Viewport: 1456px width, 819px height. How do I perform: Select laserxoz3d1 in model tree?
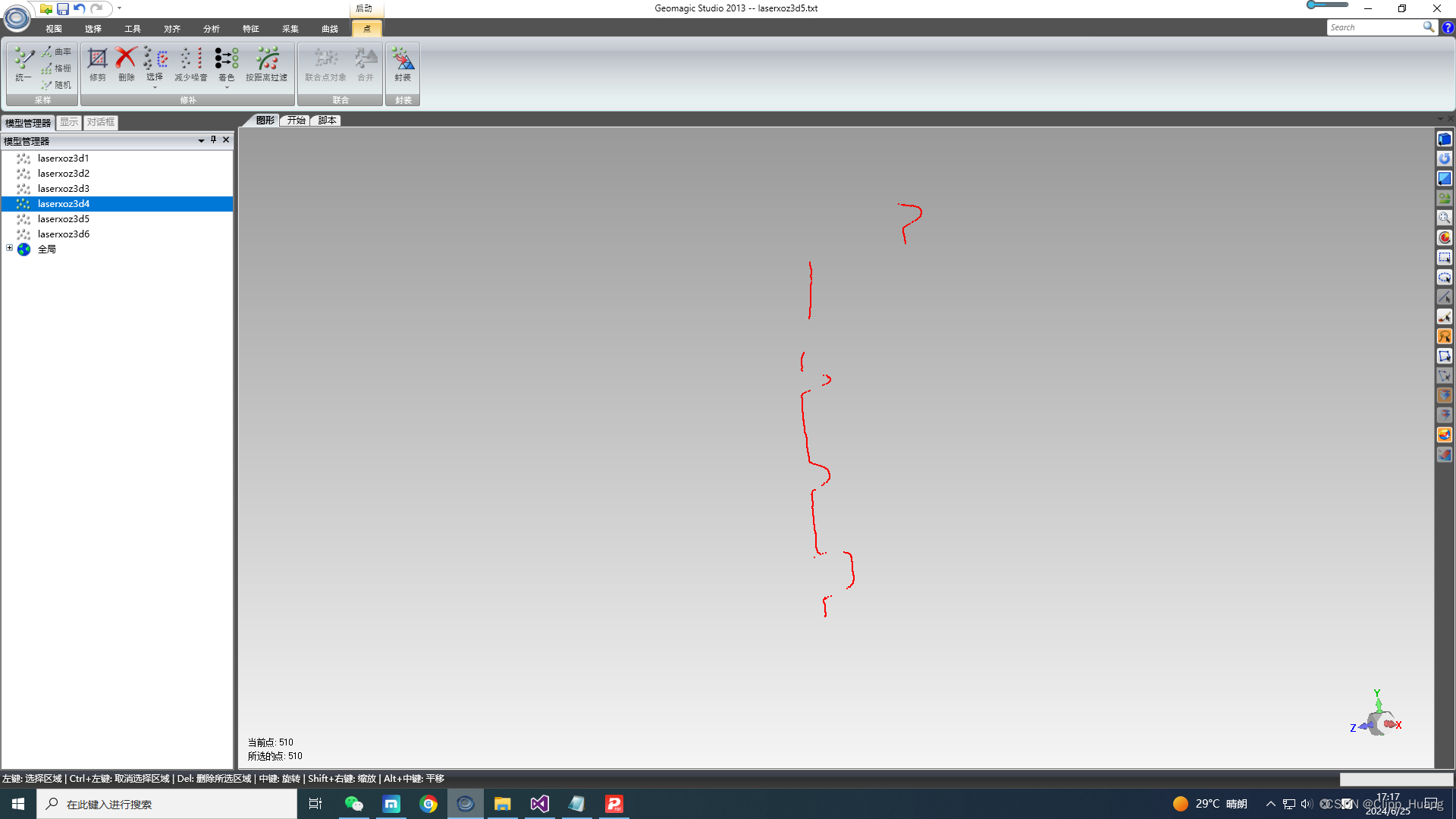(117, 158)
